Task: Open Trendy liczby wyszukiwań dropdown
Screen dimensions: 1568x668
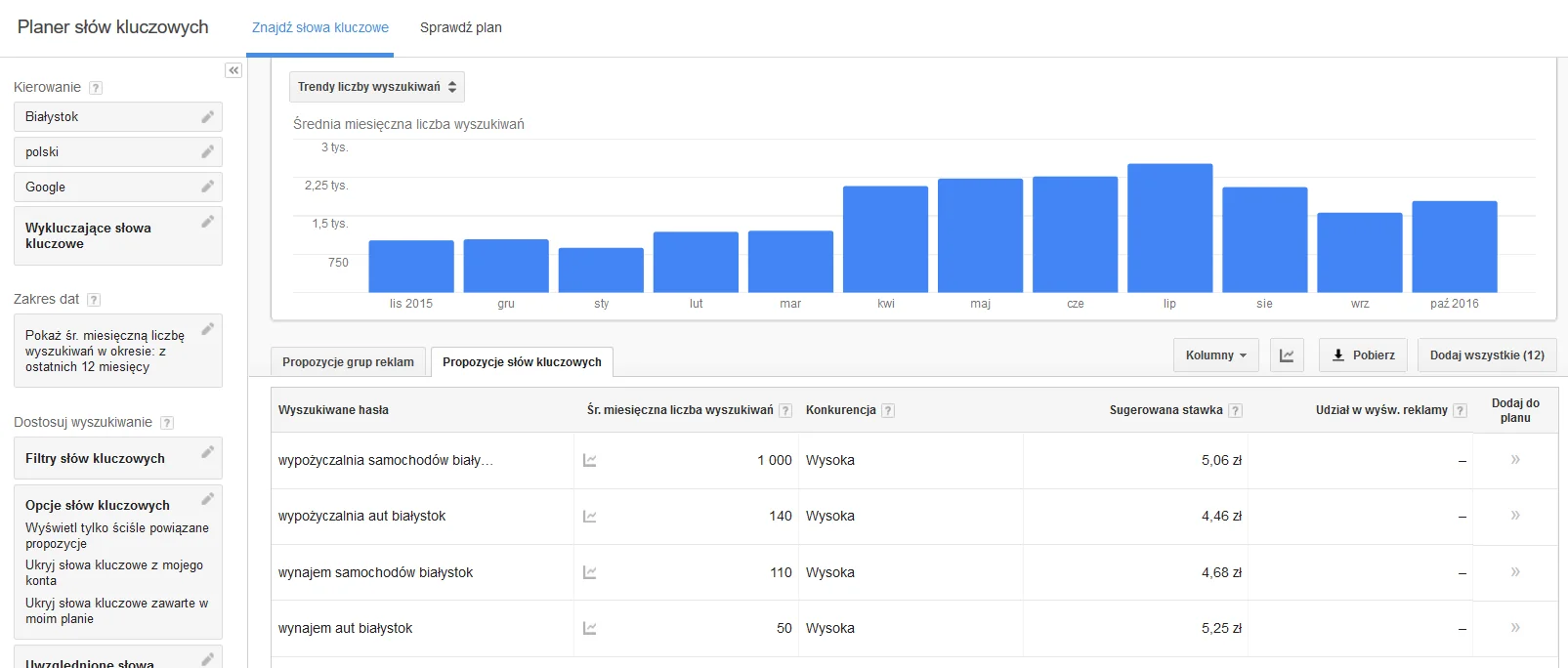Action: coord(377,87)
